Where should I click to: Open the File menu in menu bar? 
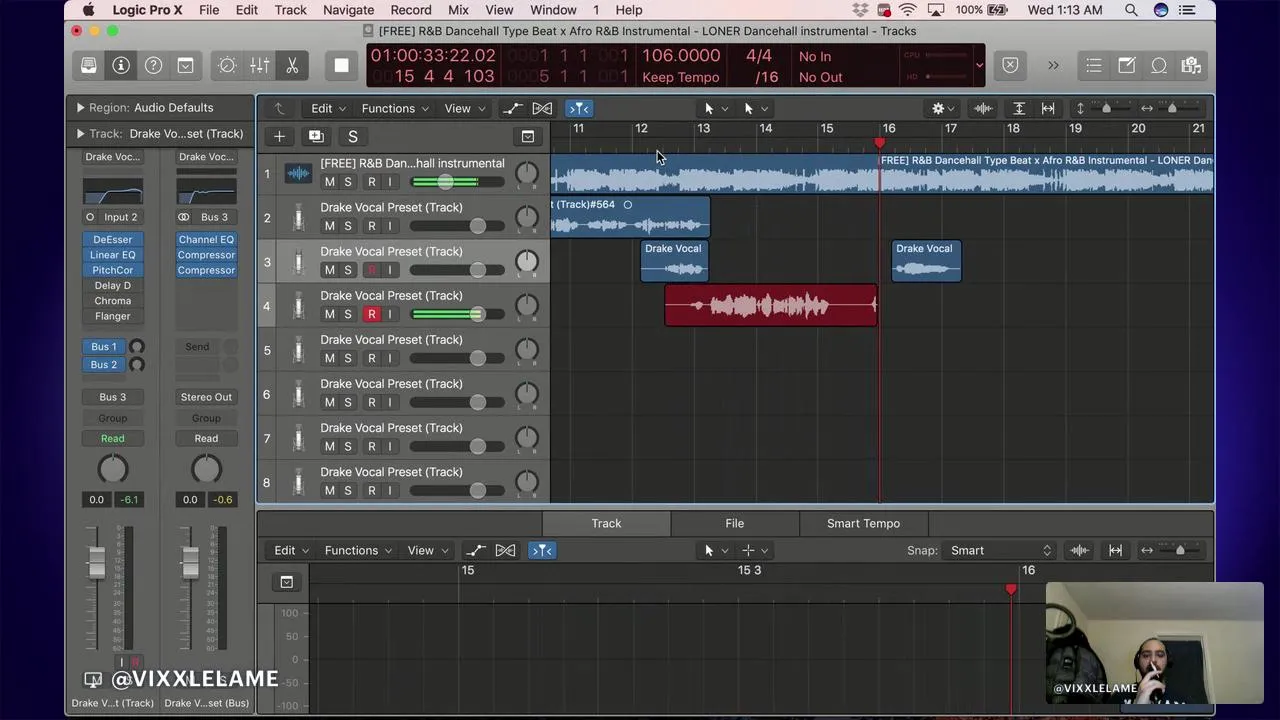coord(209,10)
